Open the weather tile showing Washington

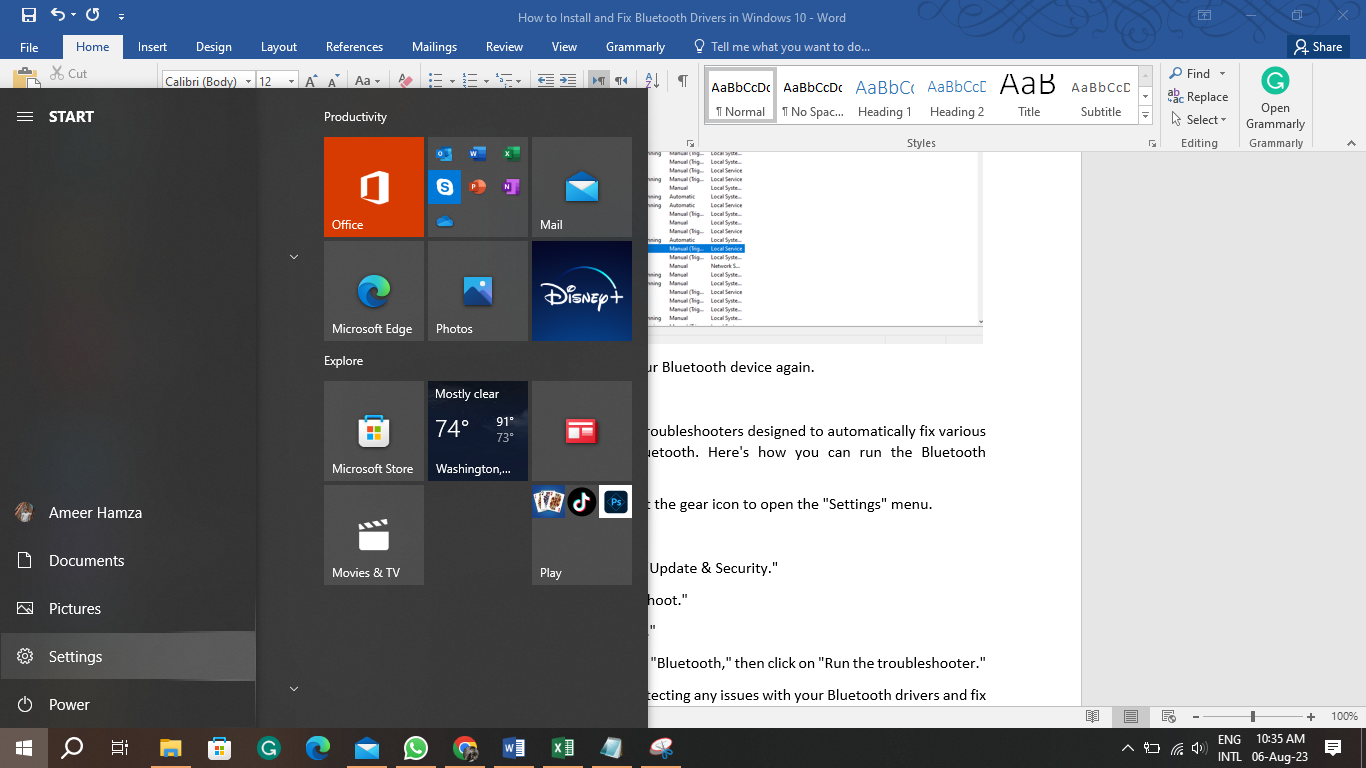(478, 431)
